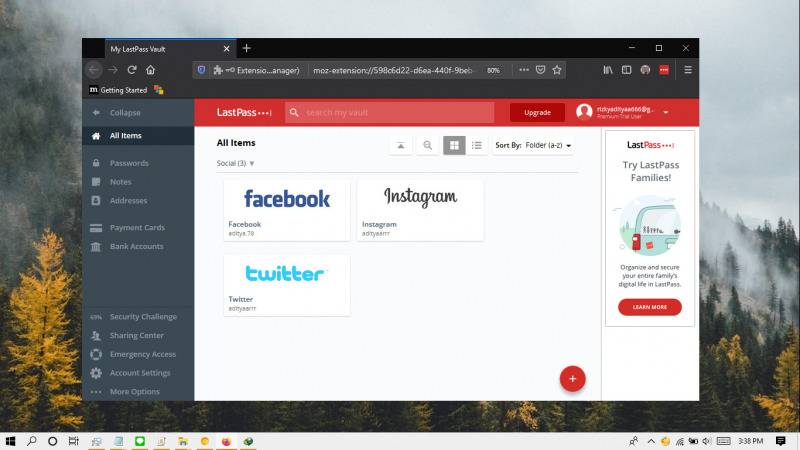Open the user account dropdown arrow
The height and width of the screenshot is (450, 800).
pos(666,112)
